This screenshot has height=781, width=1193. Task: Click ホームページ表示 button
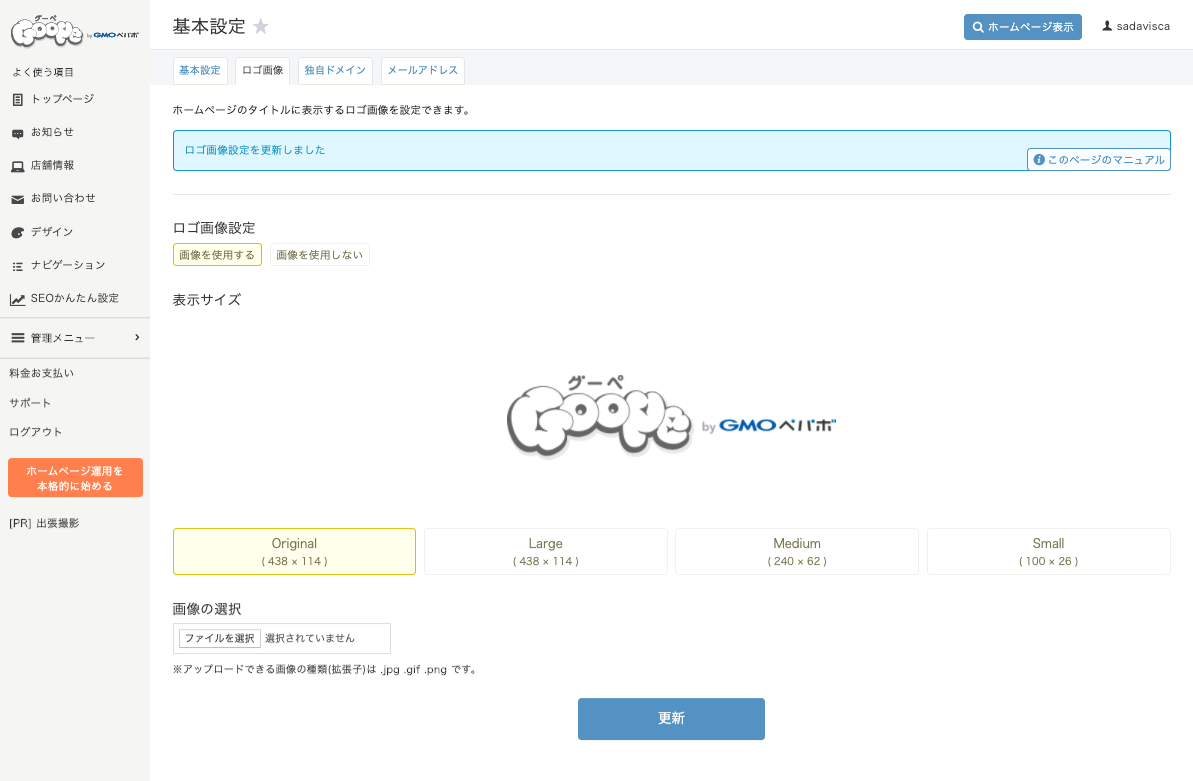click(x=1023, y=27)
